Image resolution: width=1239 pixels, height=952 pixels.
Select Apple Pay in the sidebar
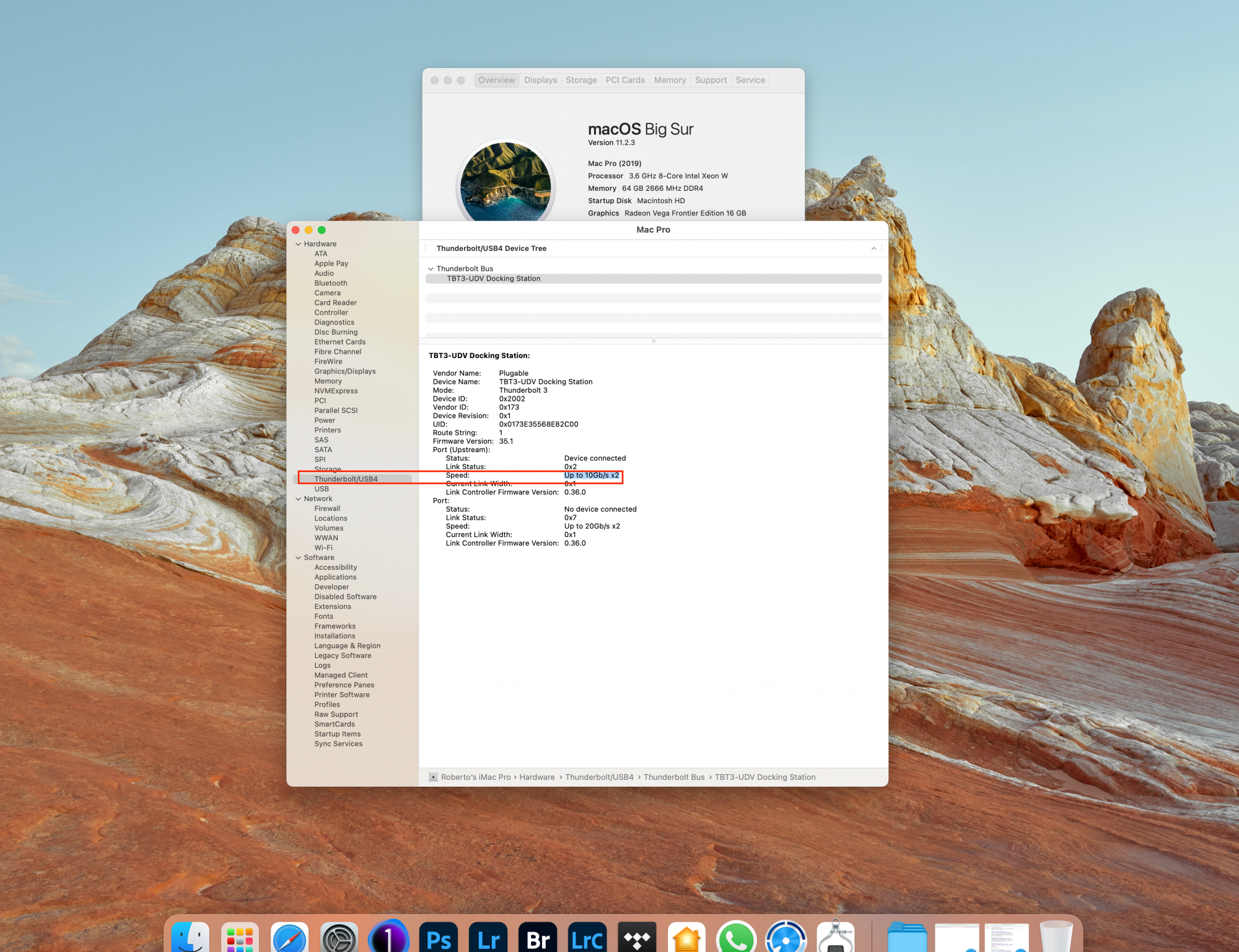[331, 263]
